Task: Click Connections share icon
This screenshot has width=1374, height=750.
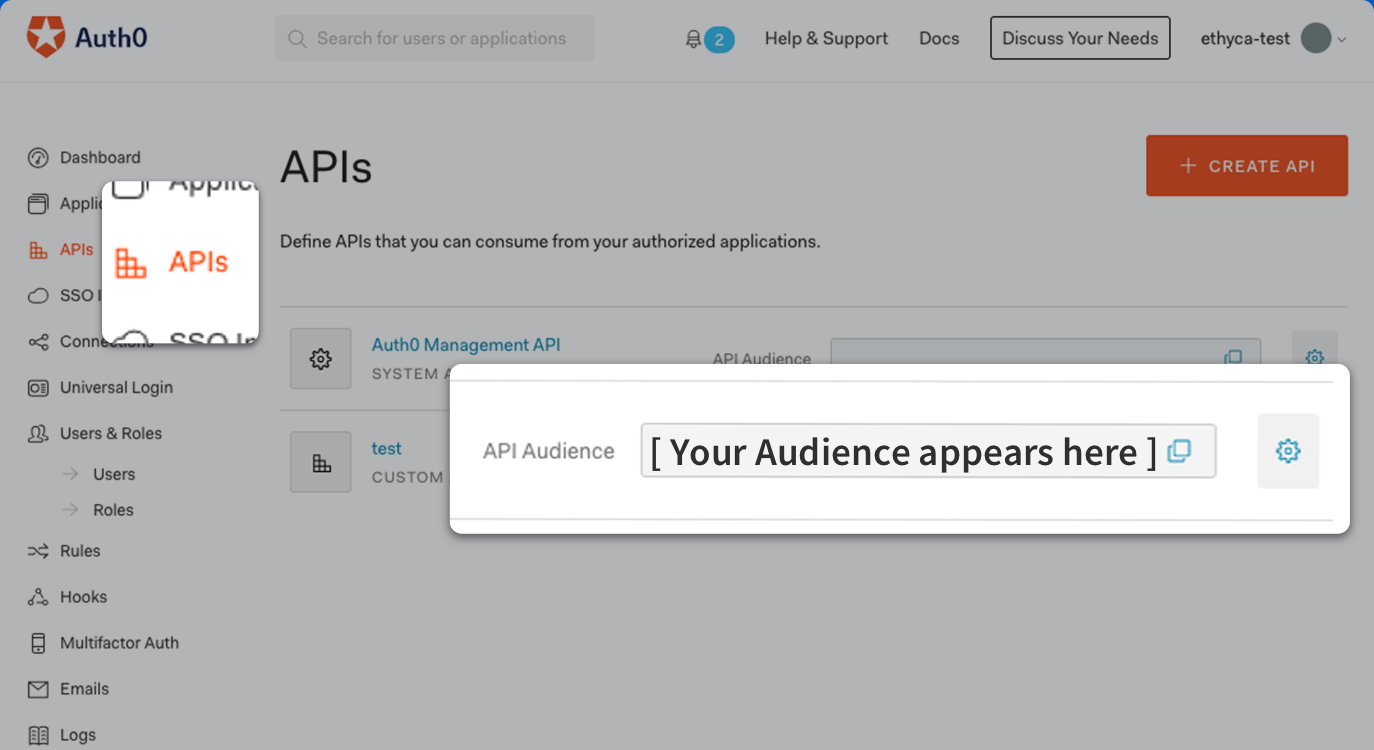Action: pyautogui.click(x=38, y=342)
